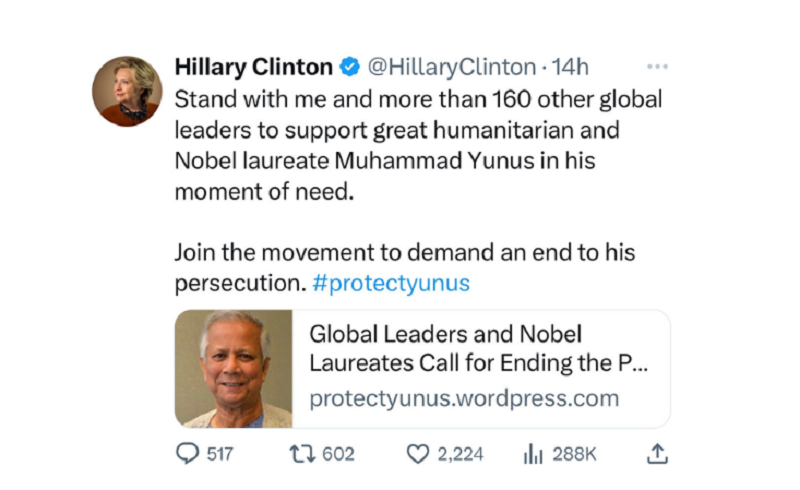Viewport: 800px width, 490px height.
Task: Click the Hillary Clinton display name
Action: tap(253, 67)
